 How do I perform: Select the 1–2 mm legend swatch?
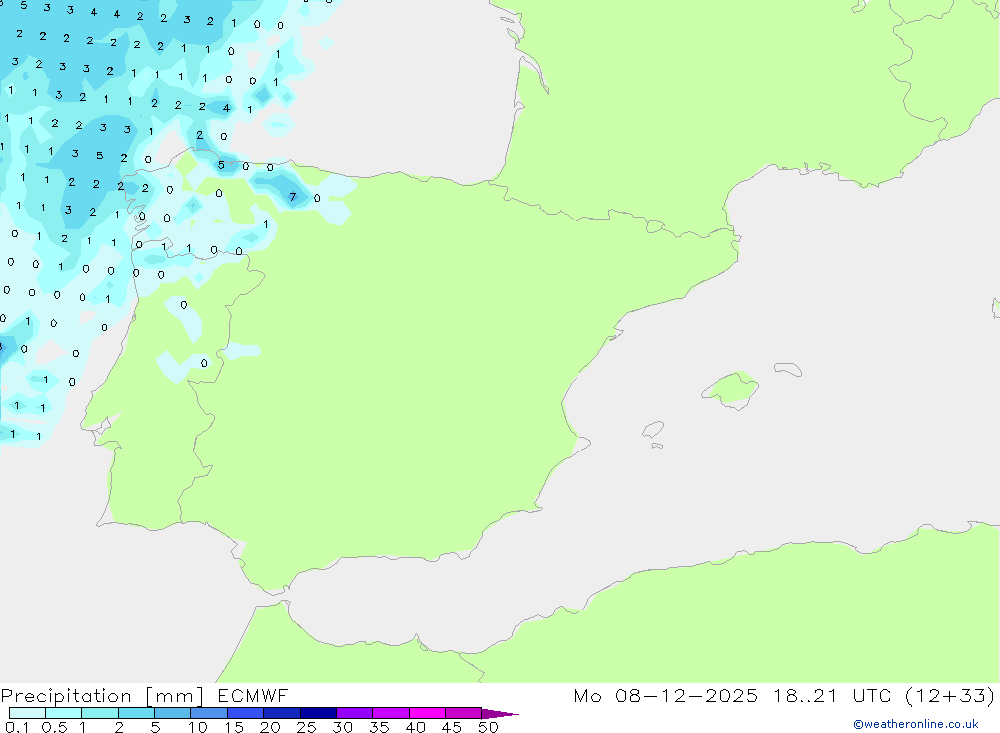99,713
